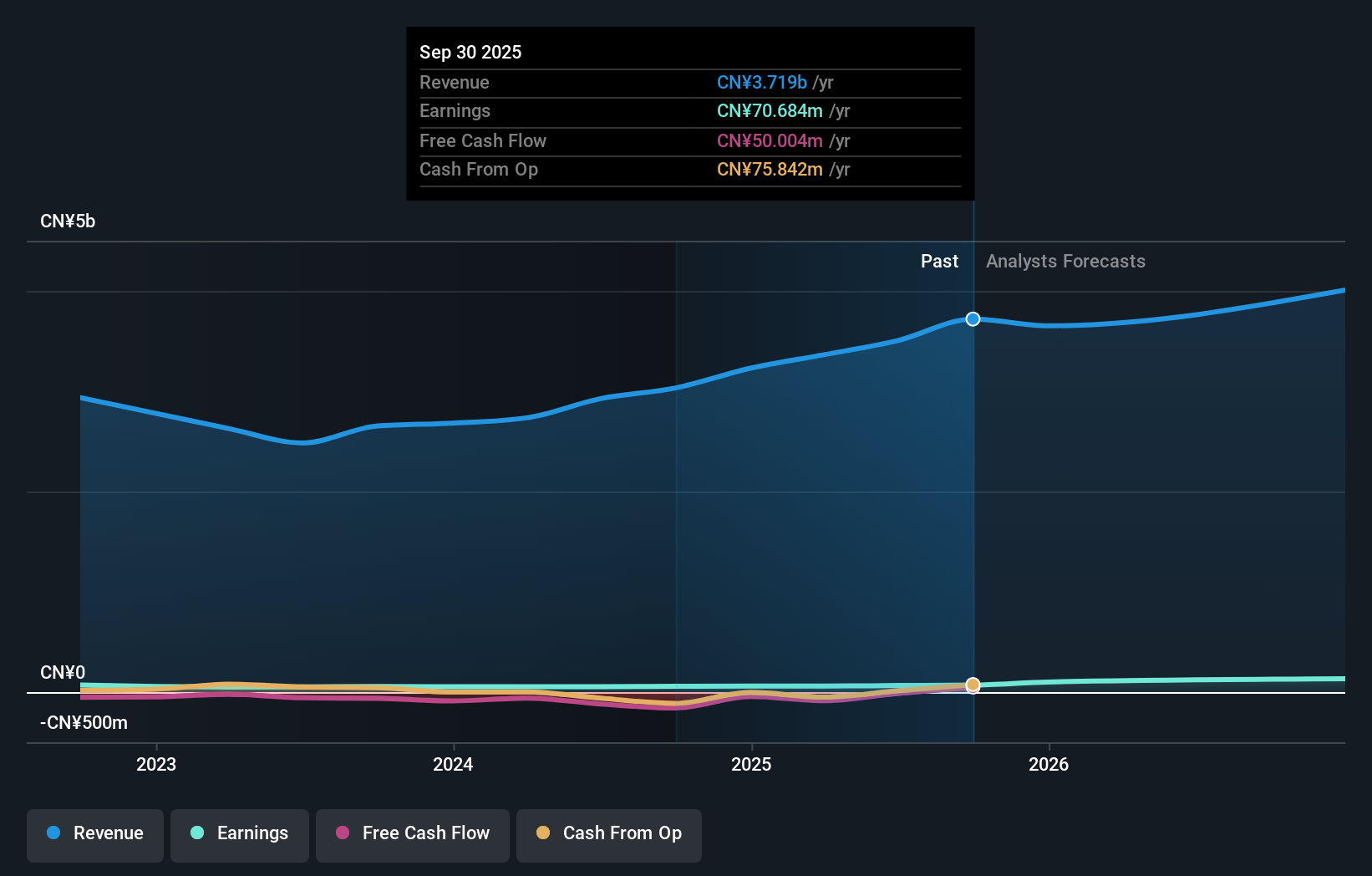Select the orange data point marker near zero line

(x=973, y=685)
